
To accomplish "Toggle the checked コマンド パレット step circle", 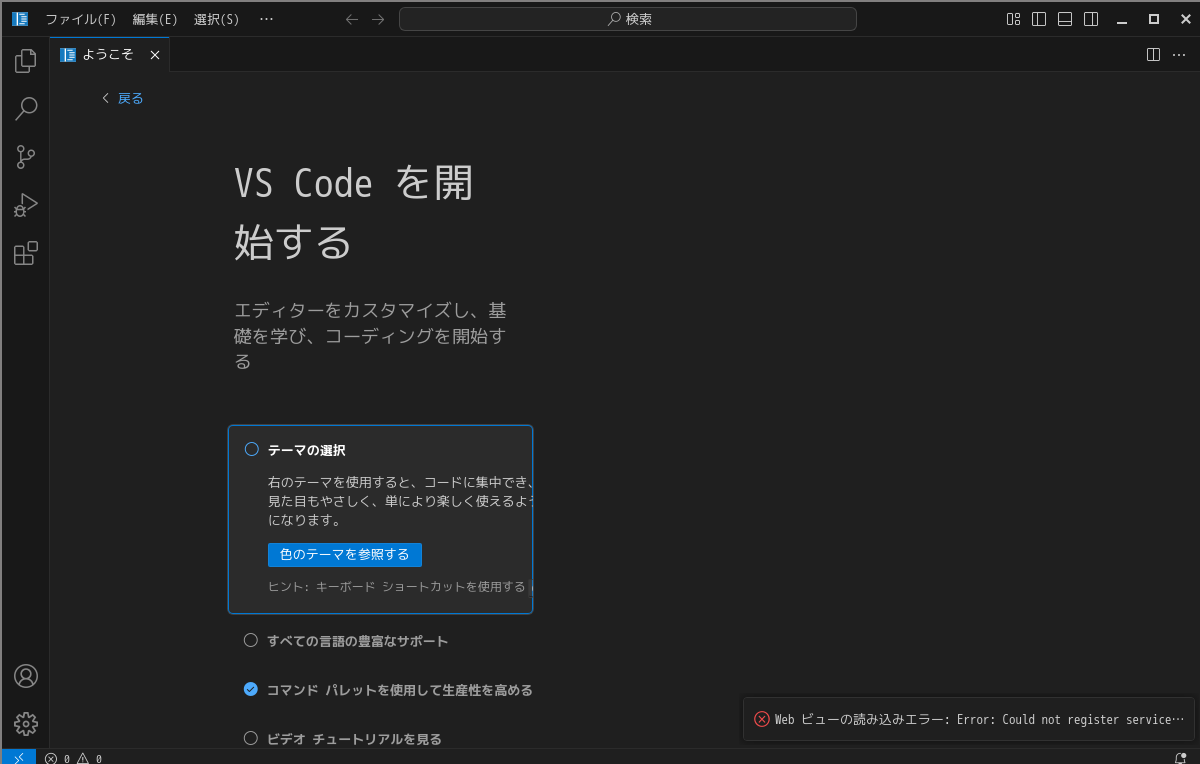I will [x=251, y=689].
